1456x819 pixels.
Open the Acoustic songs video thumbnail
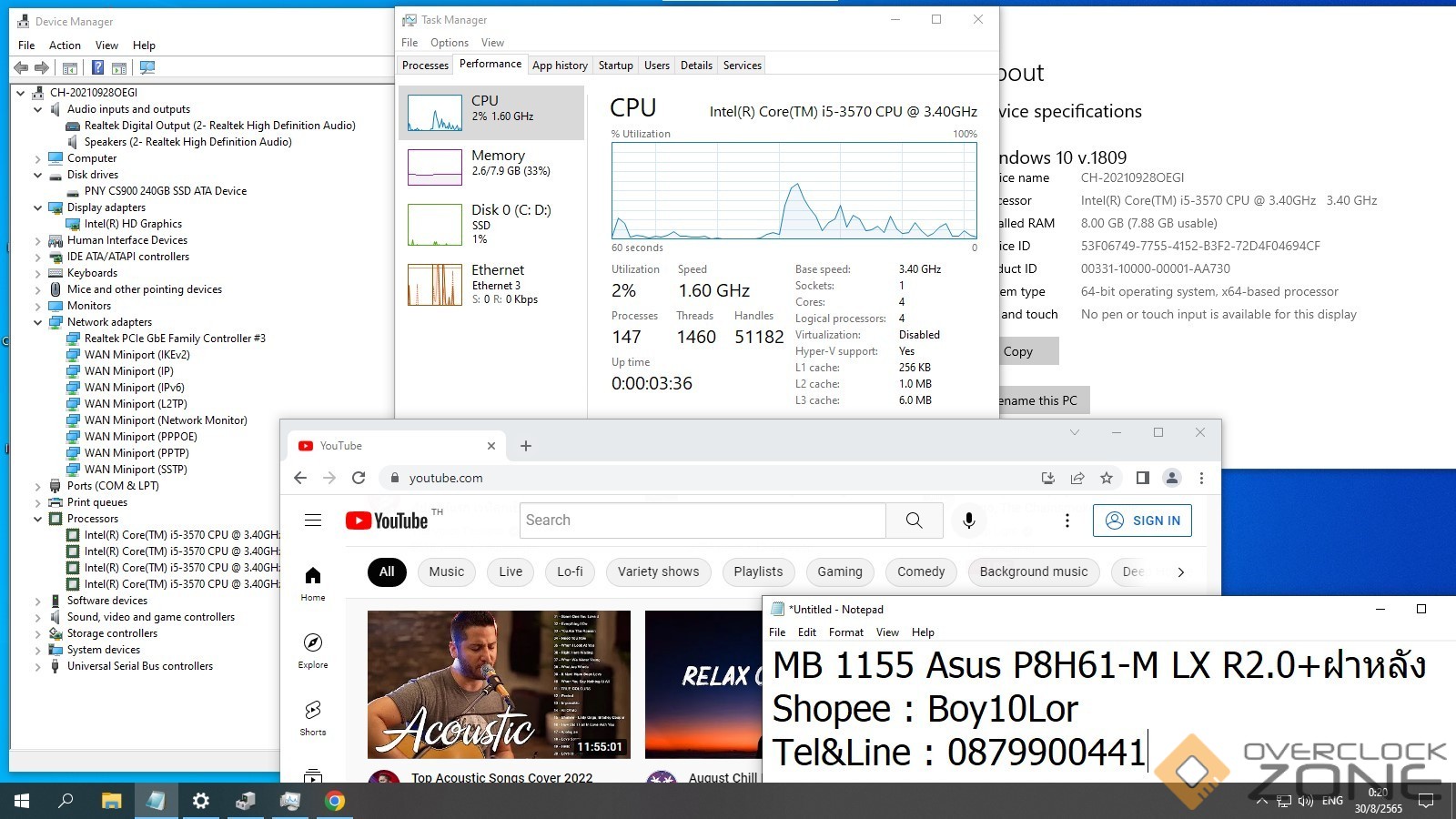[499, 684]
